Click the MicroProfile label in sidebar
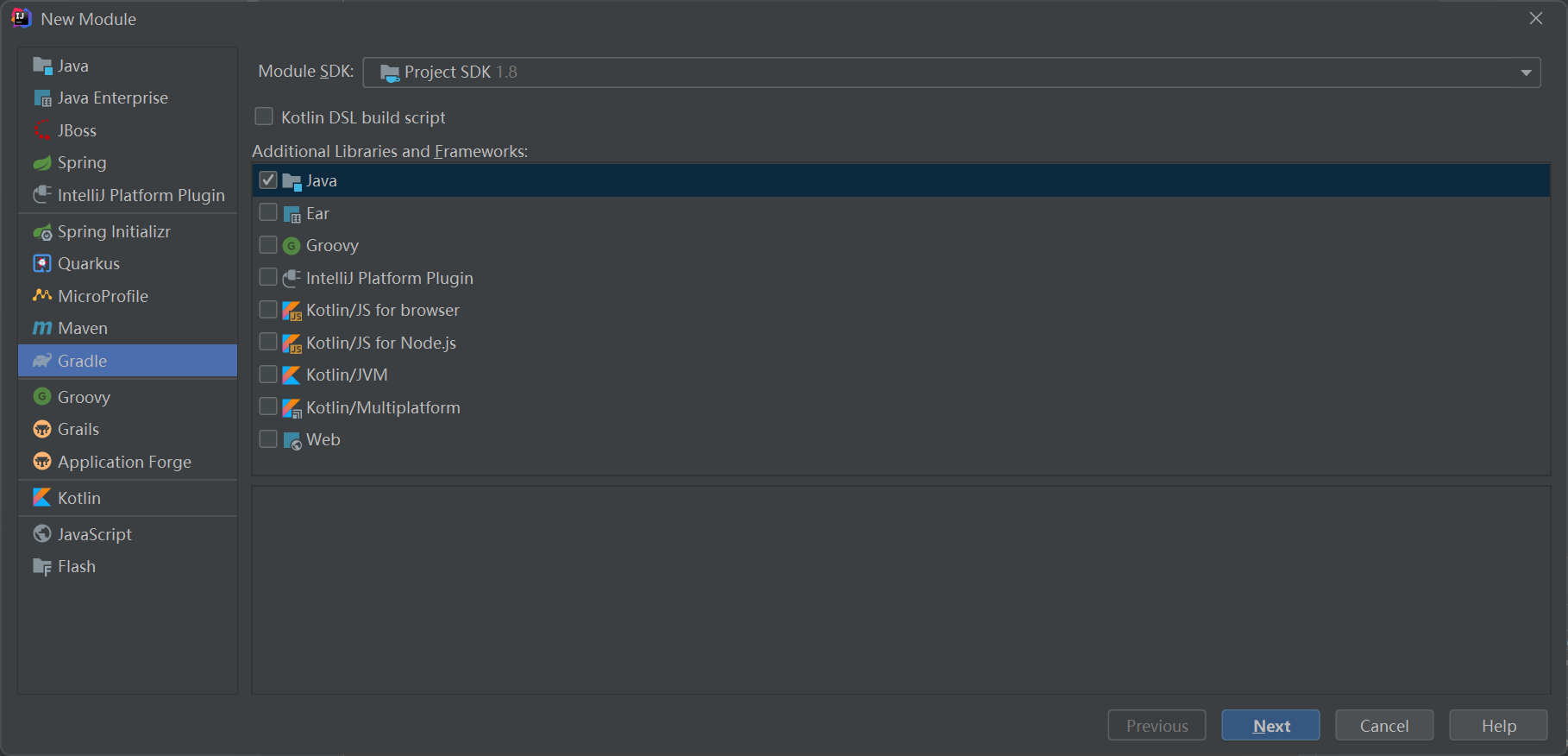The image size is (1568, 756). click(103, 296)
